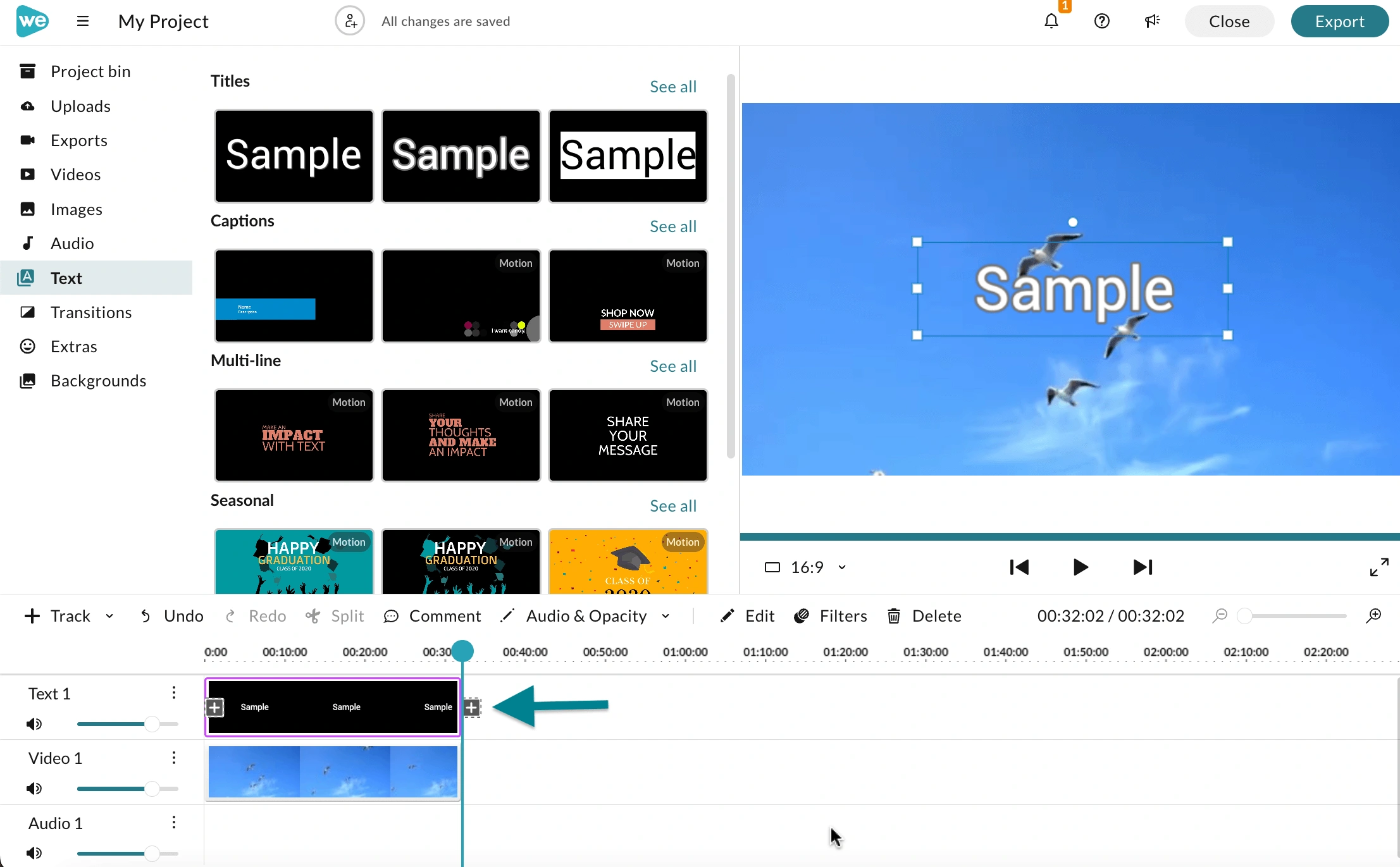Click the Edit pencil tool

pyautogui.click(x=747, y=616)
